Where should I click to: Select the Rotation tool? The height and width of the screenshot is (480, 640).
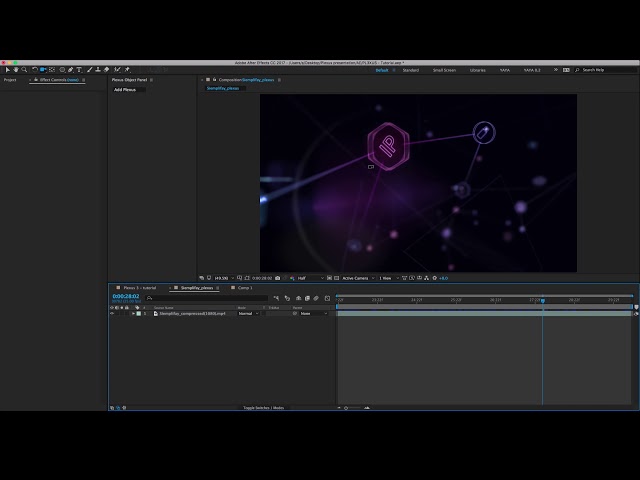pyautogui.click(x=35, y=70)
